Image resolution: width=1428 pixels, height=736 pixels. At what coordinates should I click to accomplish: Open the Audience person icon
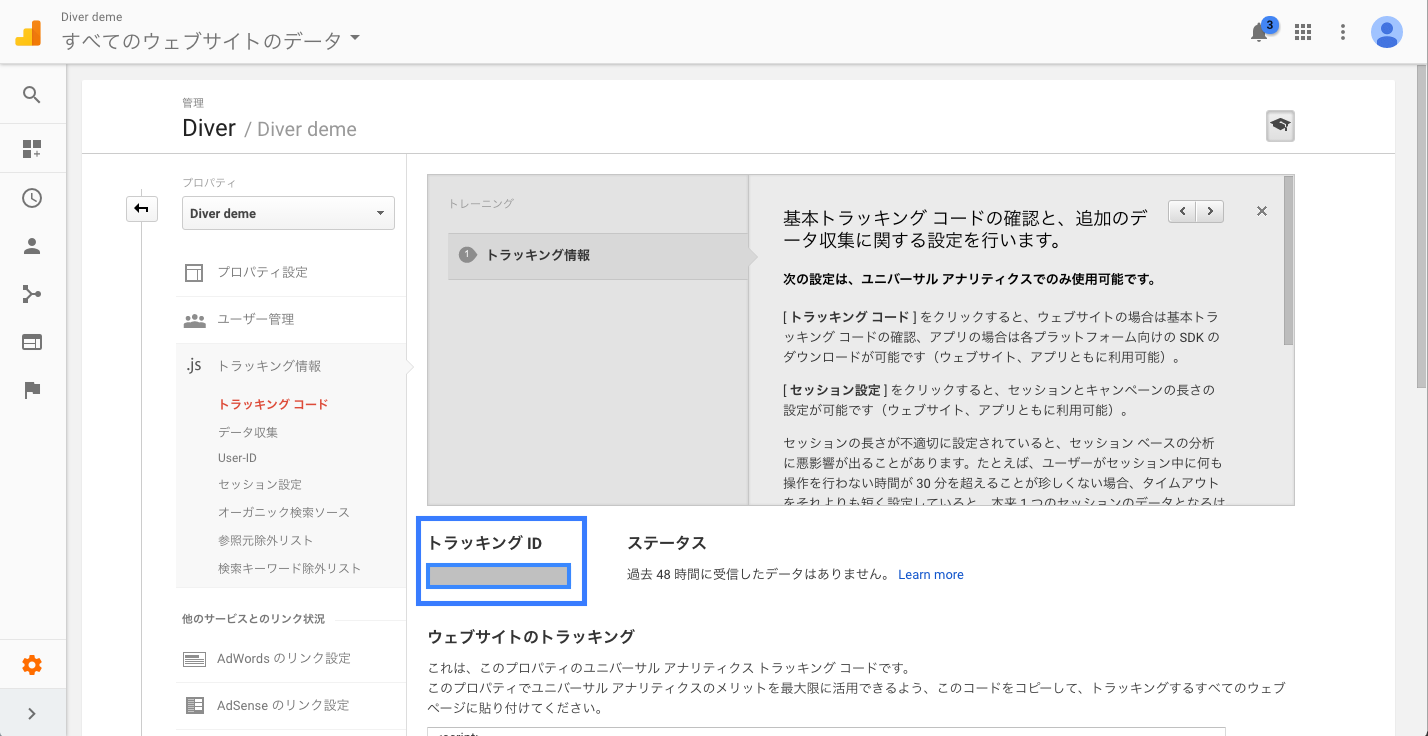[32, 246]
